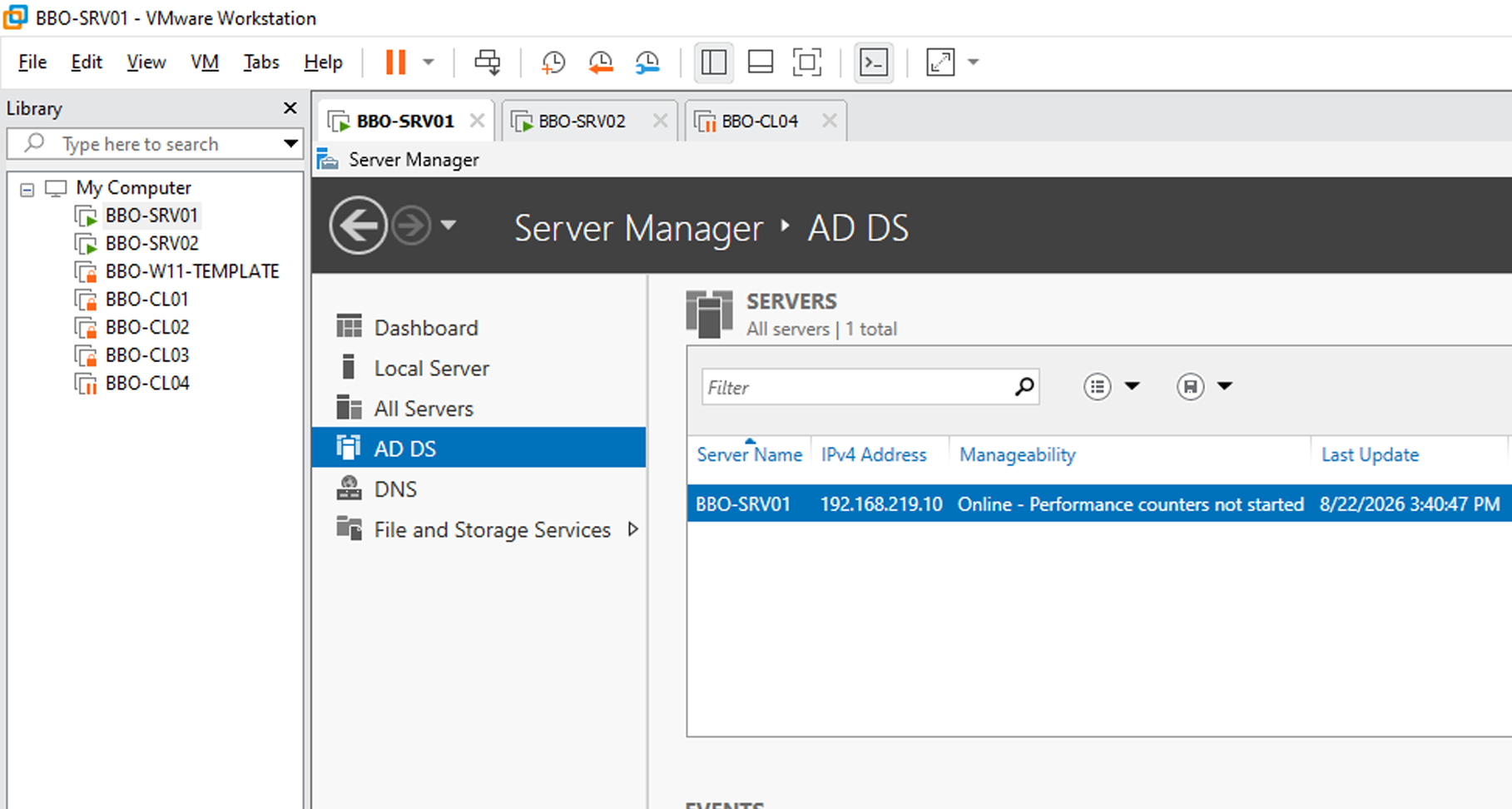Collapse the My Computer tree node
The height and width of the screenshot is (809, 1512).
point(27,190)
